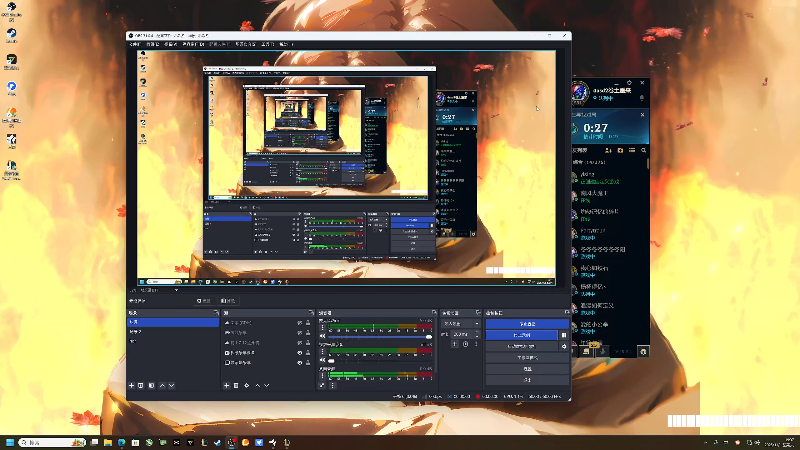This screenshot has width=800, height=450.
Task: Open notifications bell in the League client header
Action: pyautogui.click(x=642, y=97)
